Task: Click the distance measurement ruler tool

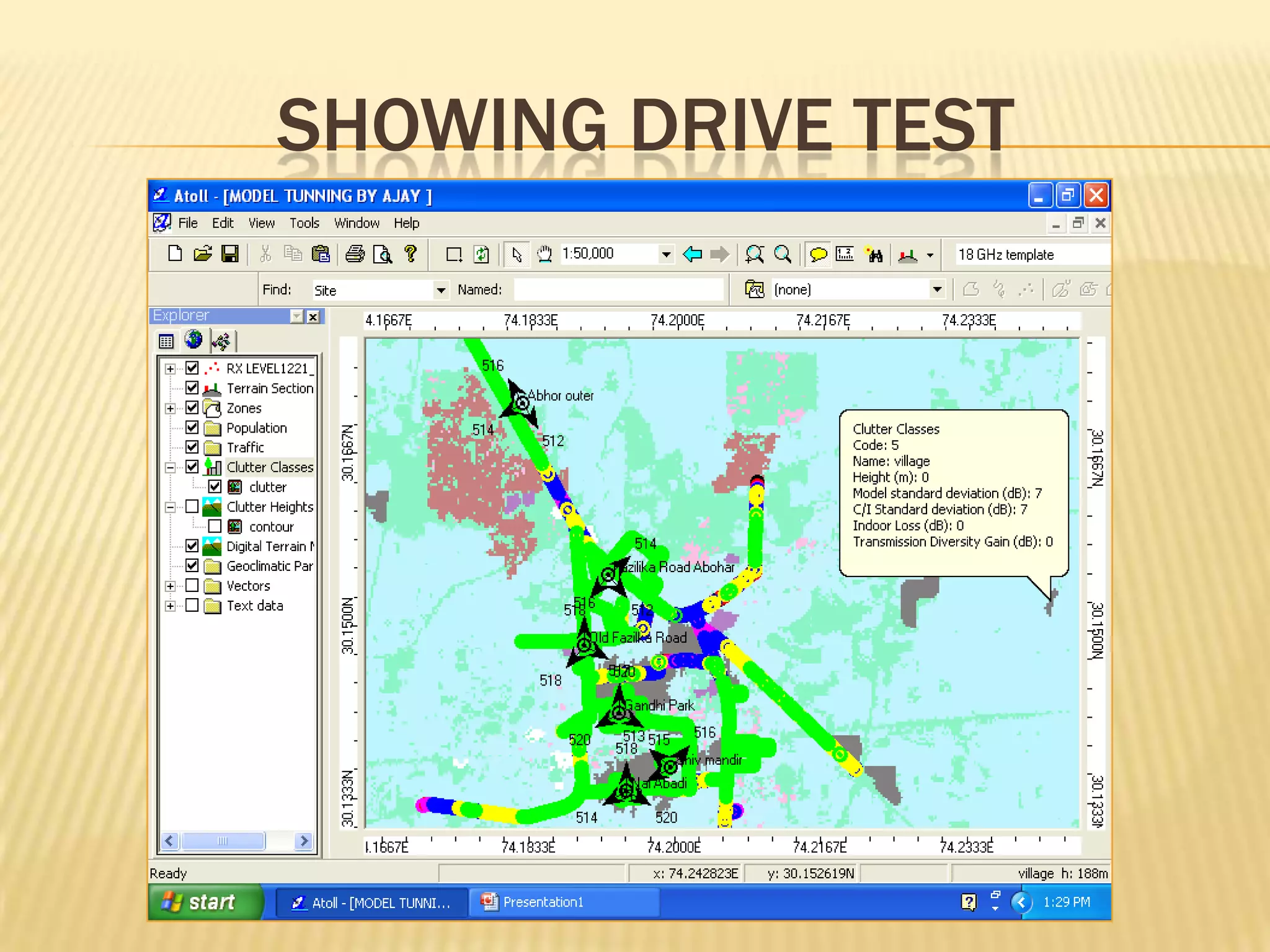Action: 845,254
